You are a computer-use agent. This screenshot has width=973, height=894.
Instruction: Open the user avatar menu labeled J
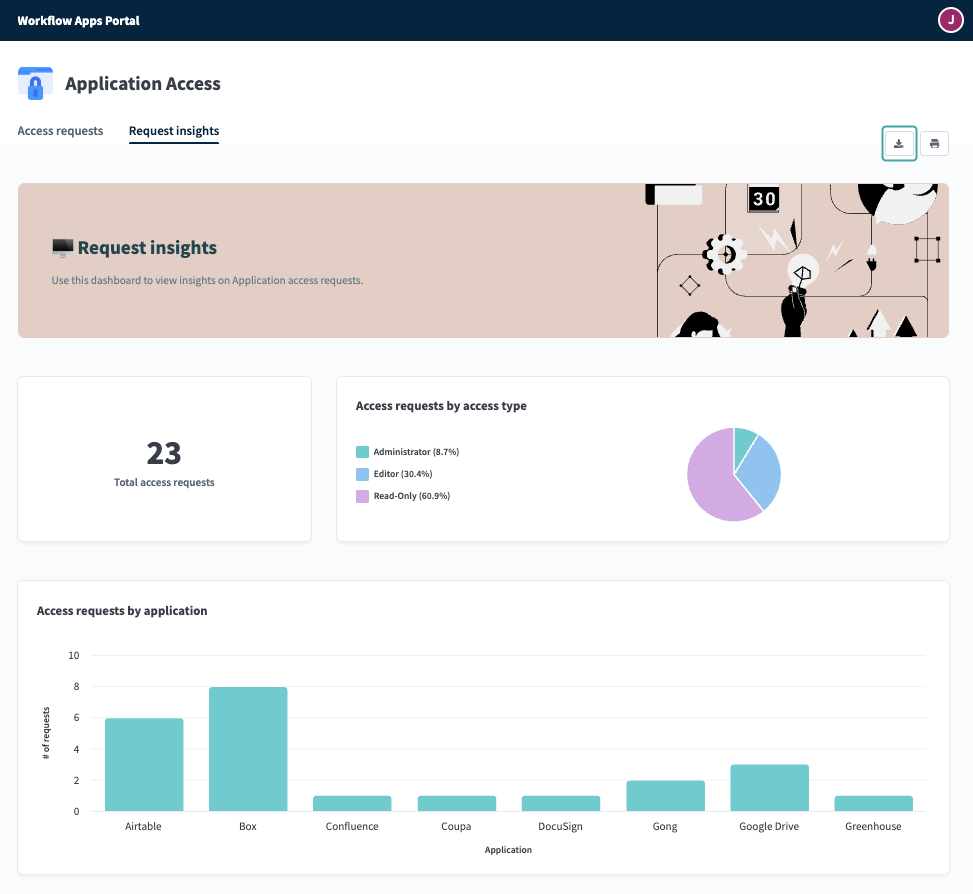pyautogui.click(x=950, y=19)
